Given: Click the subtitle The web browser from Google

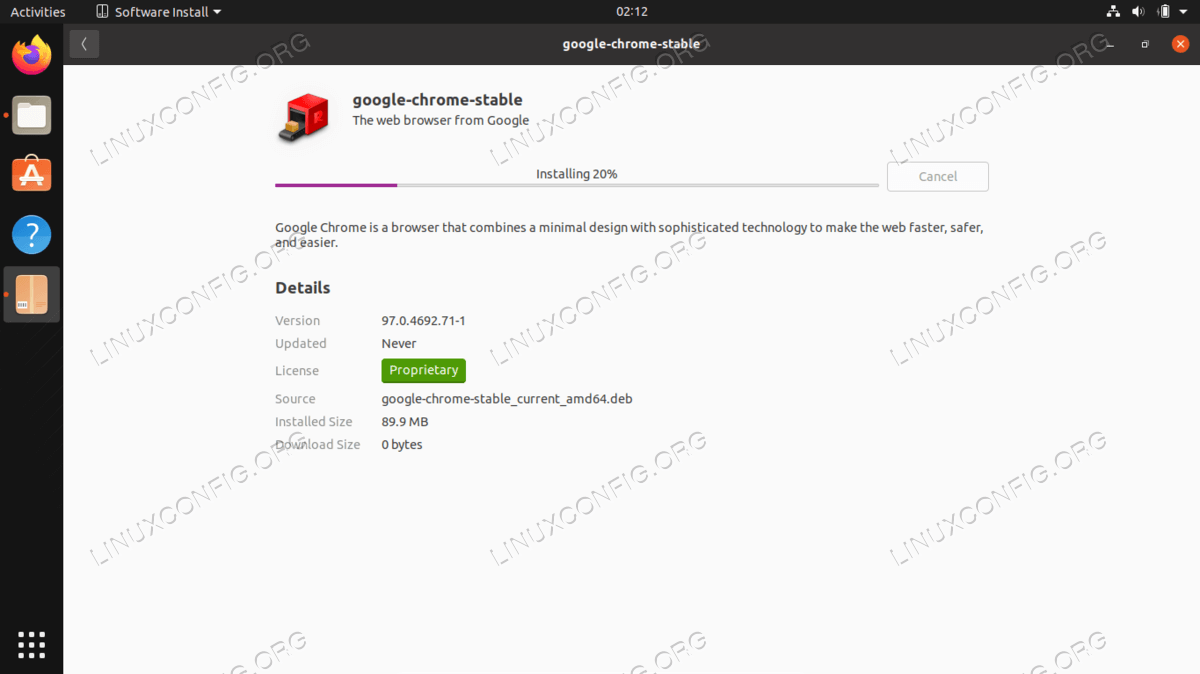Looking at the screenshot, I should pos(441,120).
